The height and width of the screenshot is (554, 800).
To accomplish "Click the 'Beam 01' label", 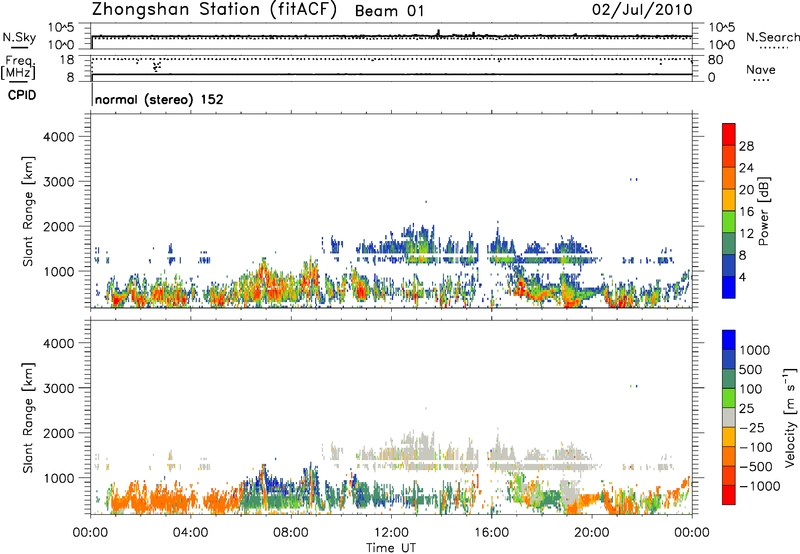I will pyautogui.click(x=389, y=11).
